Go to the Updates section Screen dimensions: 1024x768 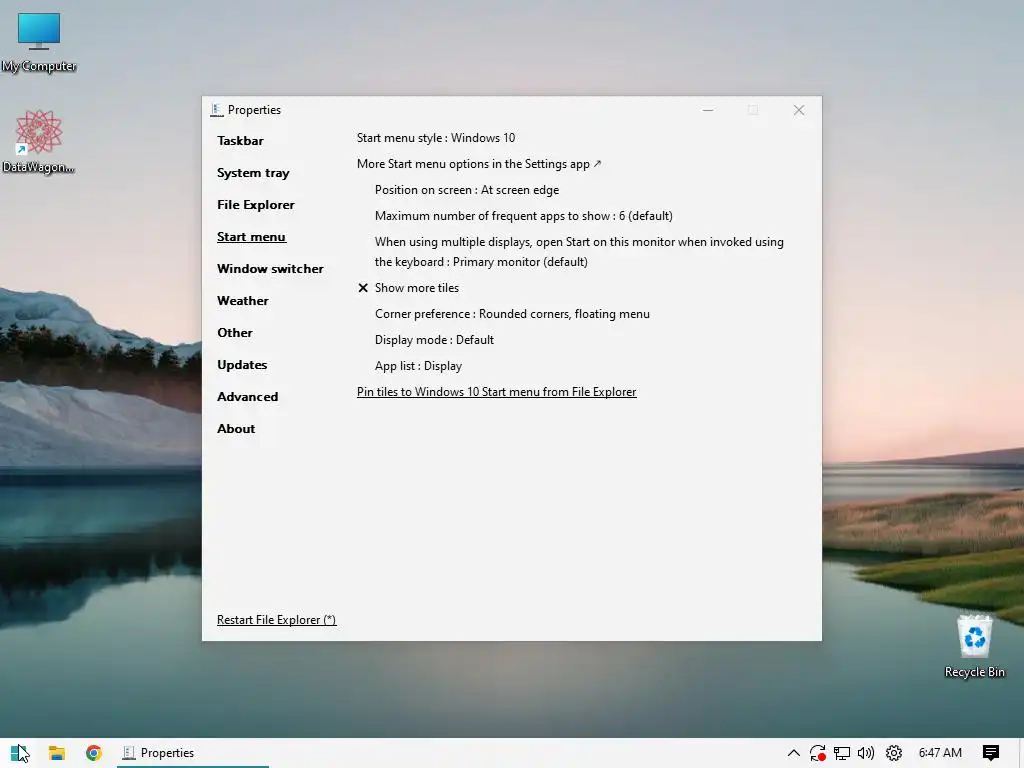[x=242, y=364]
